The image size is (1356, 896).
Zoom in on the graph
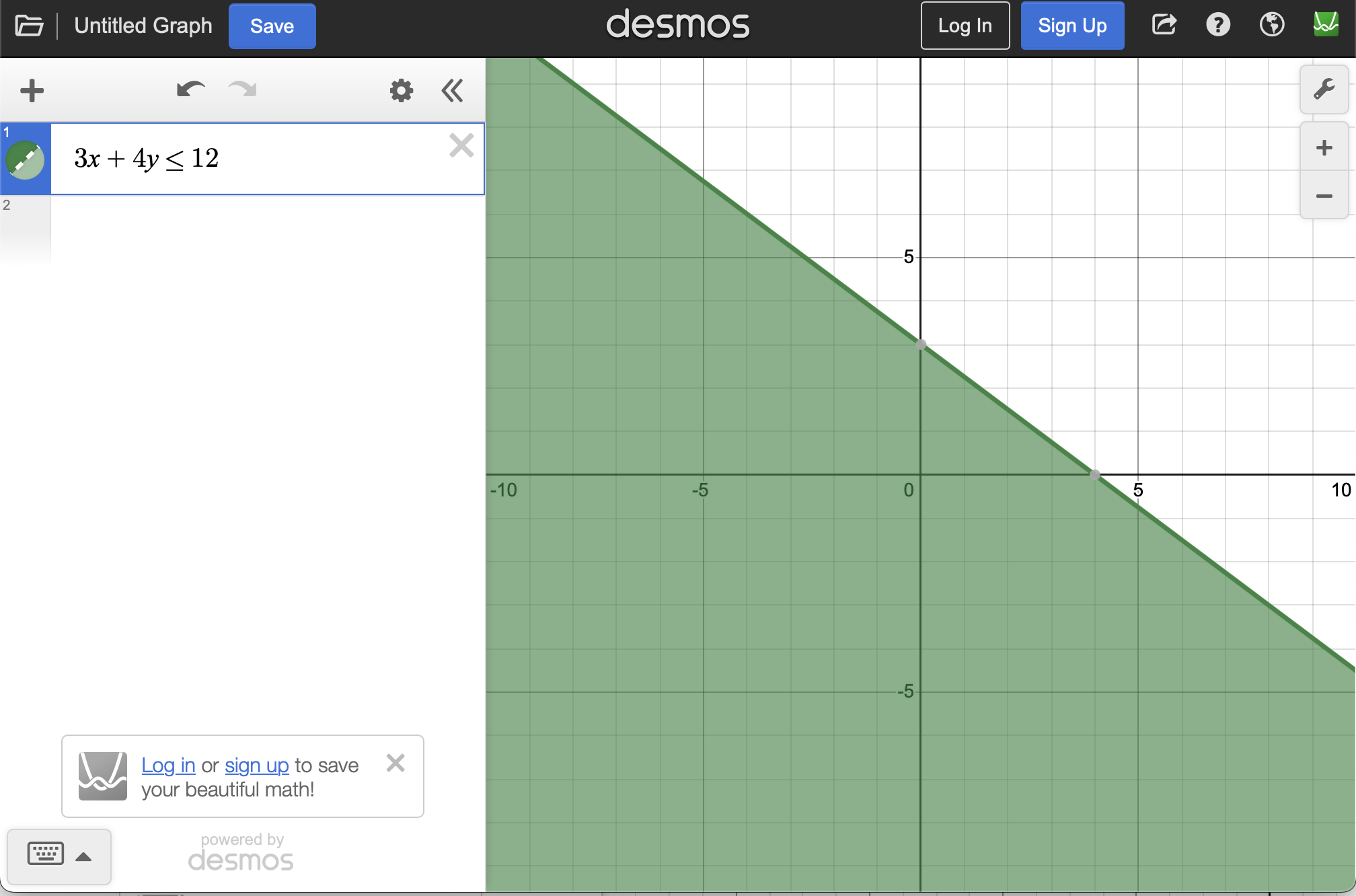1324,148
